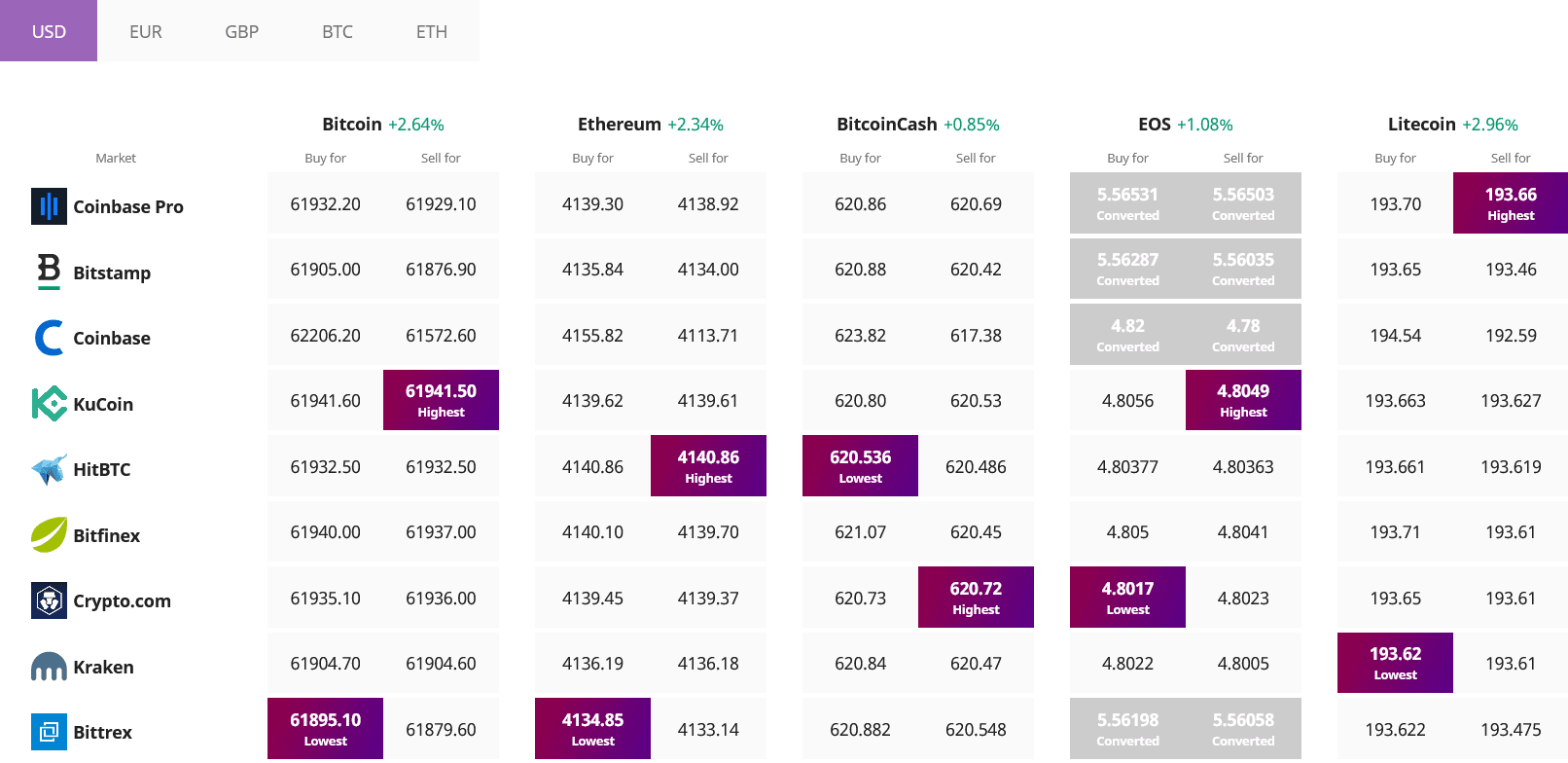The image size is (1568, 763).
Task: Click the Litecoin column heading
Action: (1422, 124)
